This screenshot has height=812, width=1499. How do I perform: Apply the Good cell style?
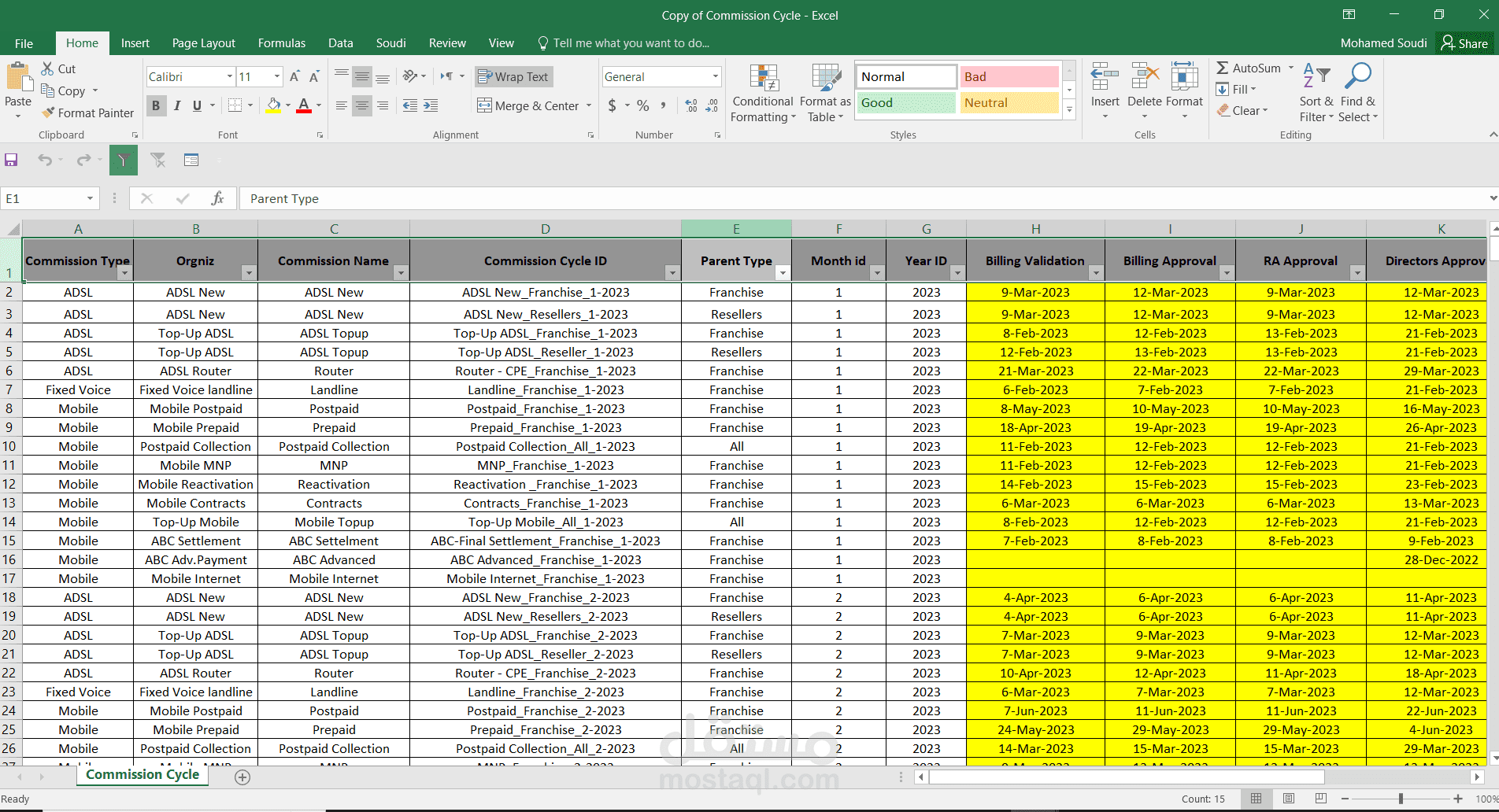[905, 103]
